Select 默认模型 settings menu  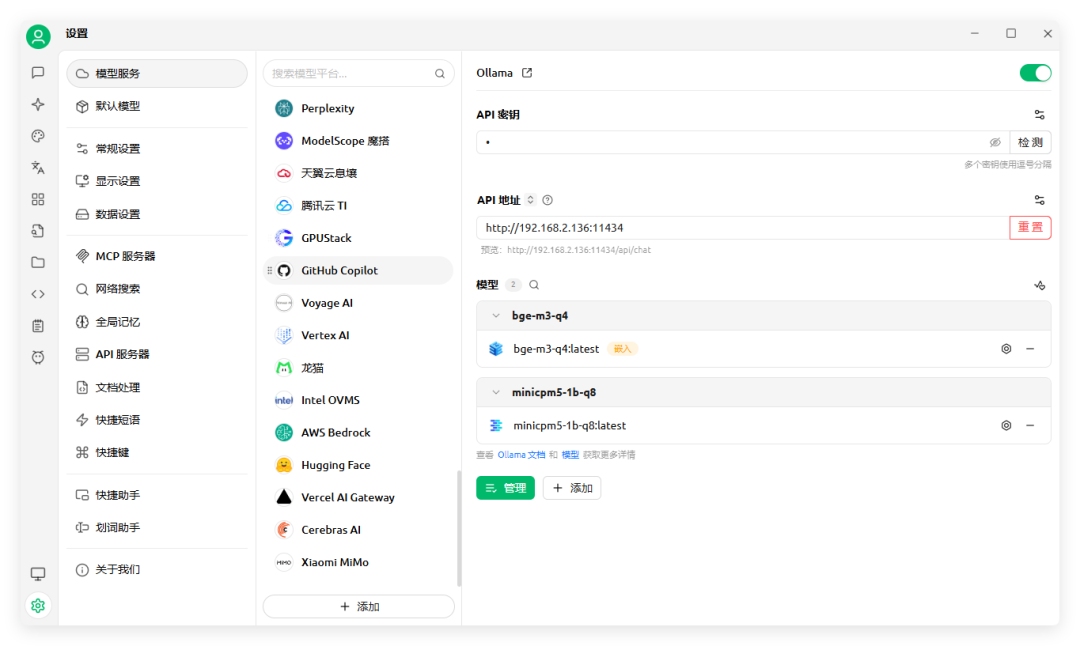pos(157,106)
